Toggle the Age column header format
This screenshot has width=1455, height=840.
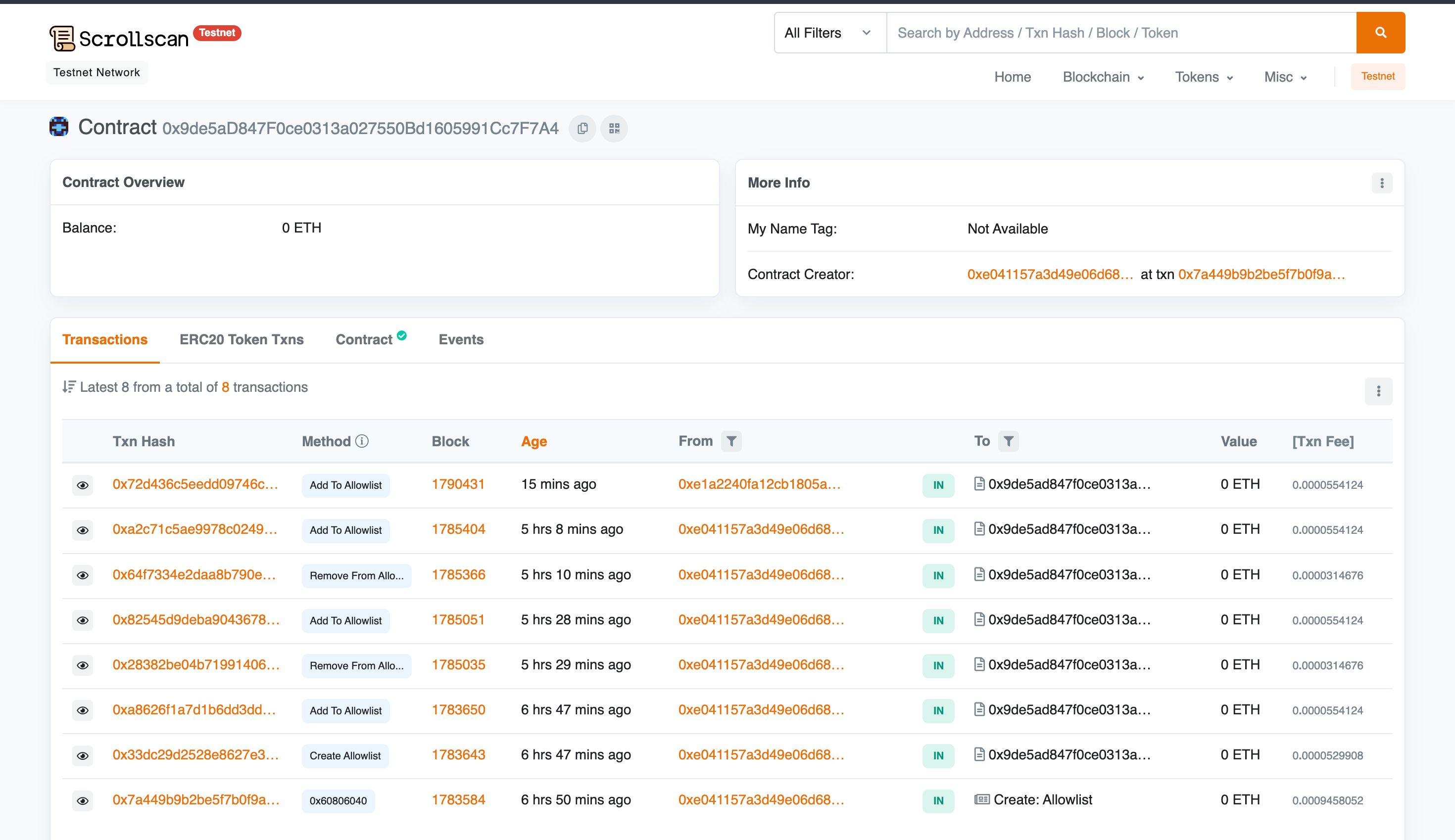534,441
